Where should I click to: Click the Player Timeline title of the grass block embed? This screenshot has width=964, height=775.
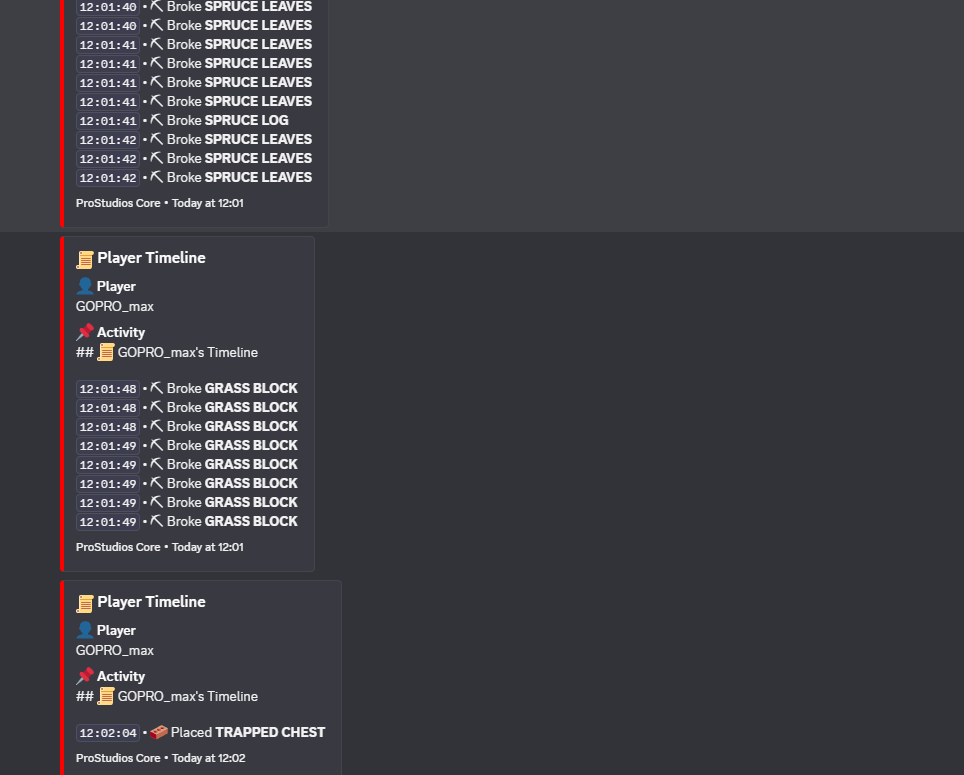[x=151, y=258]
